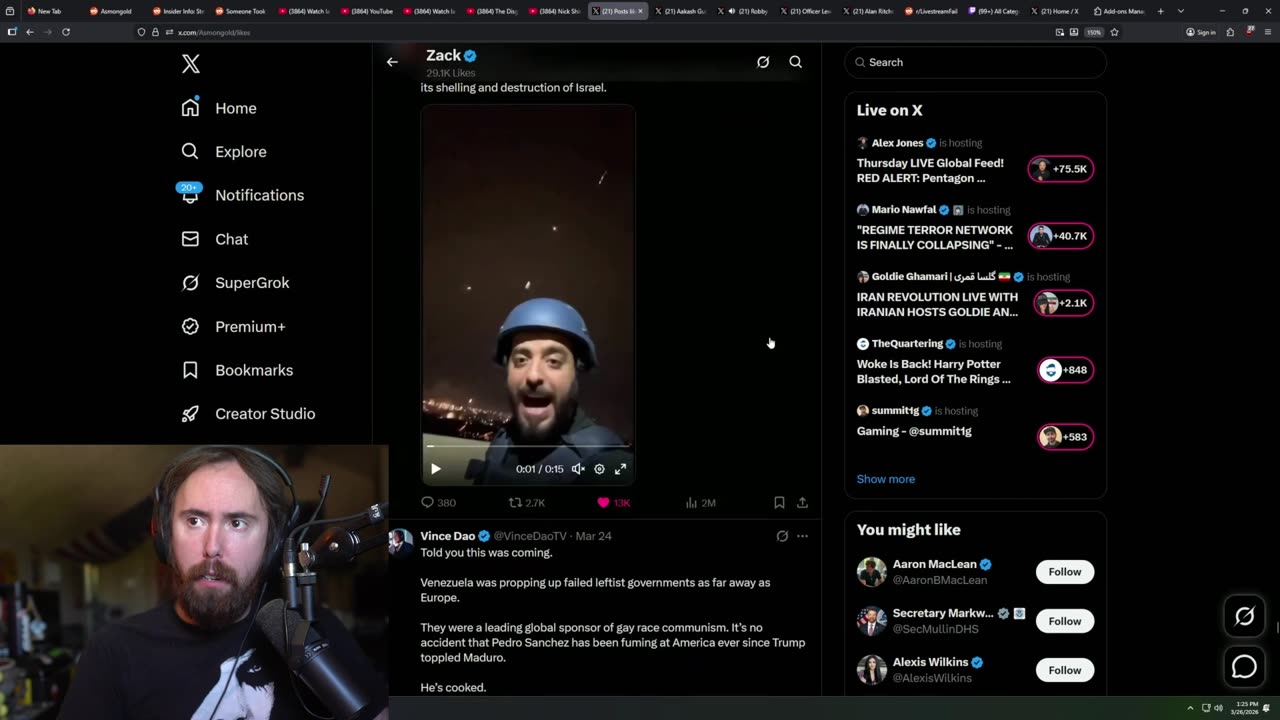Follow Secretary Markw...
This screenshot has height=720, width=1280.
(x=1064, y=621)
